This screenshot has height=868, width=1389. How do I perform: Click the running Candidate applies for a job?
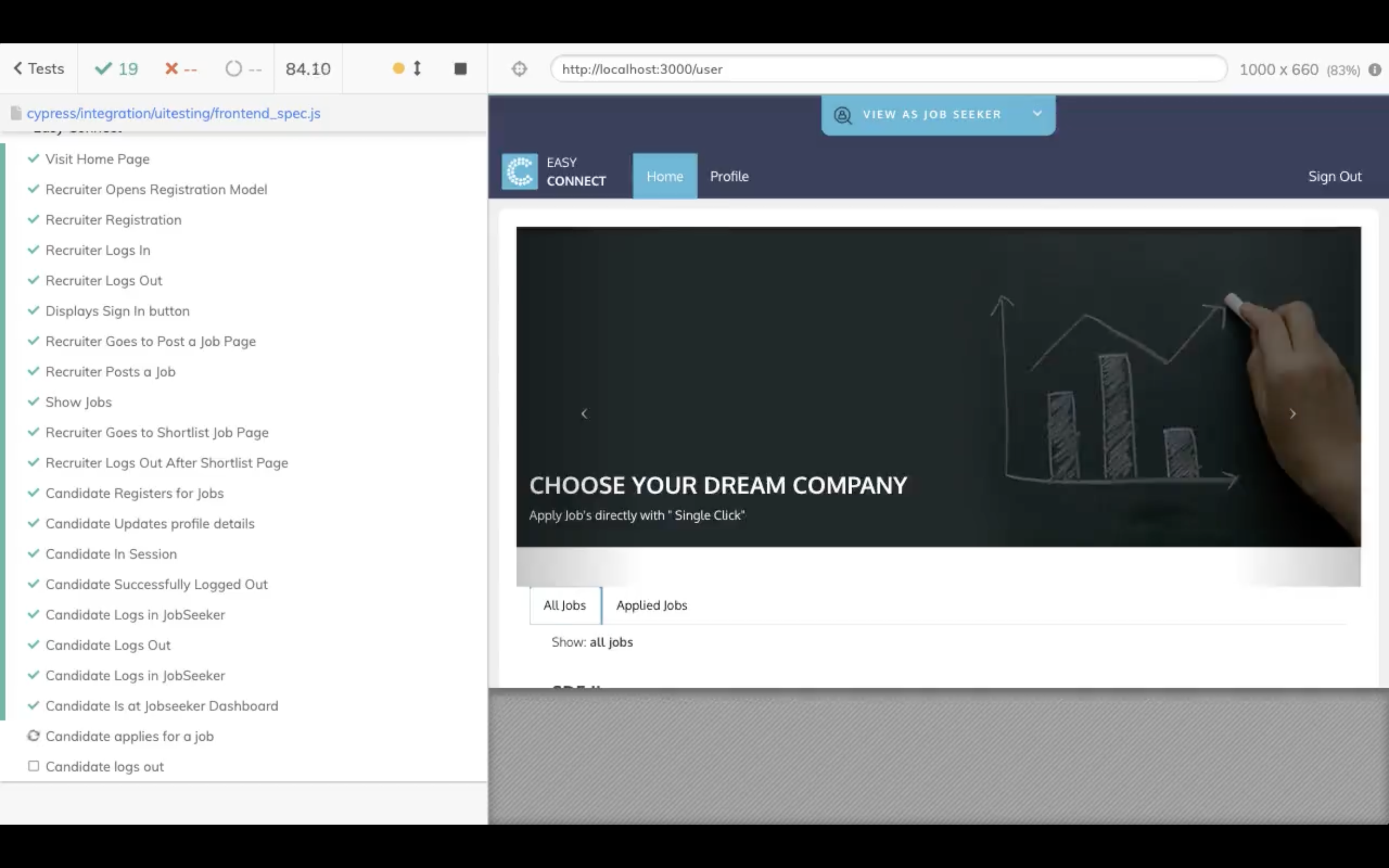pos(129,736)
